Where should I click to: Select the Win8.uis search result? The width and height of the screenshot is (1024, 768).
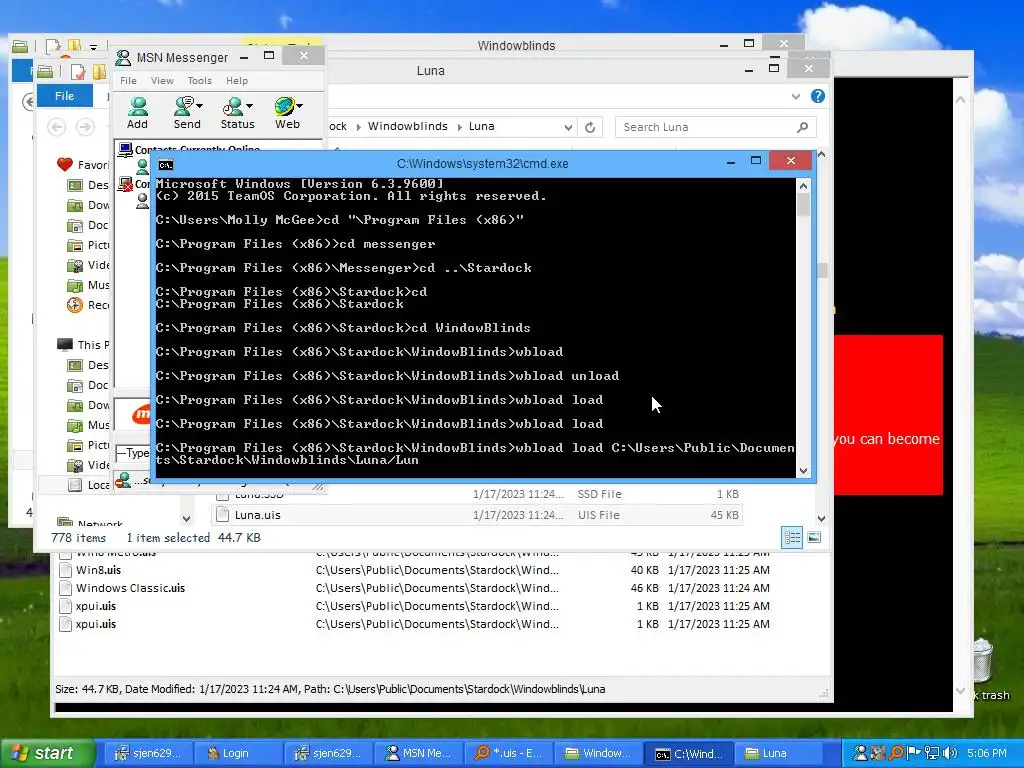[98, 570]
